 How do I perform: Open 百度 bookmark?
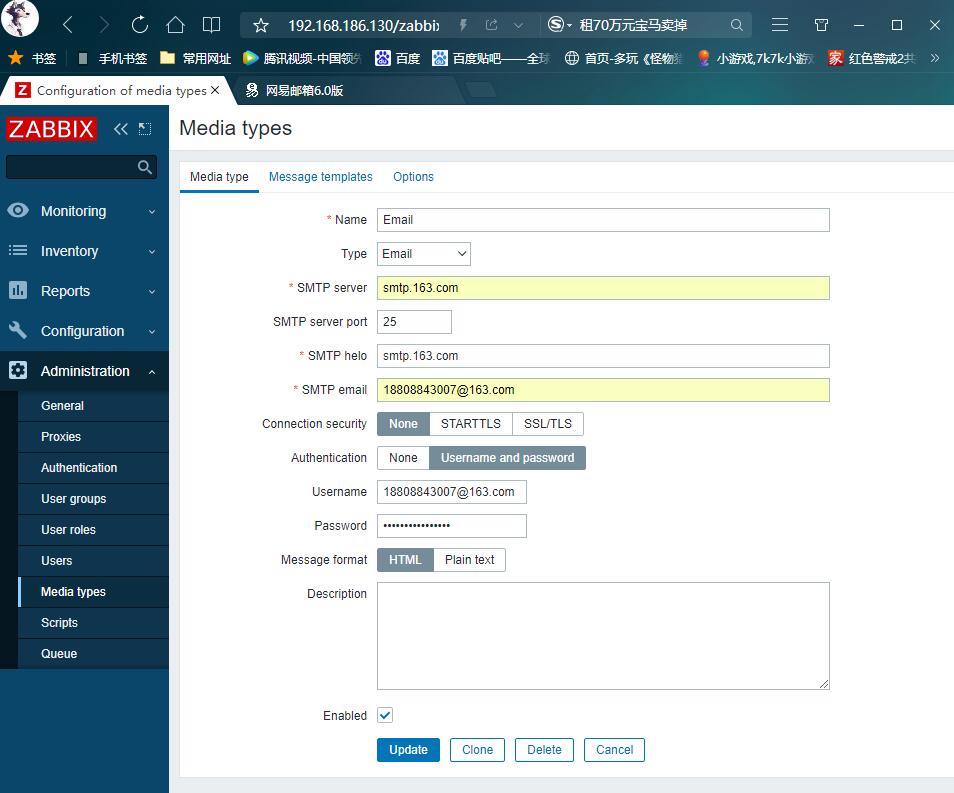398,58
